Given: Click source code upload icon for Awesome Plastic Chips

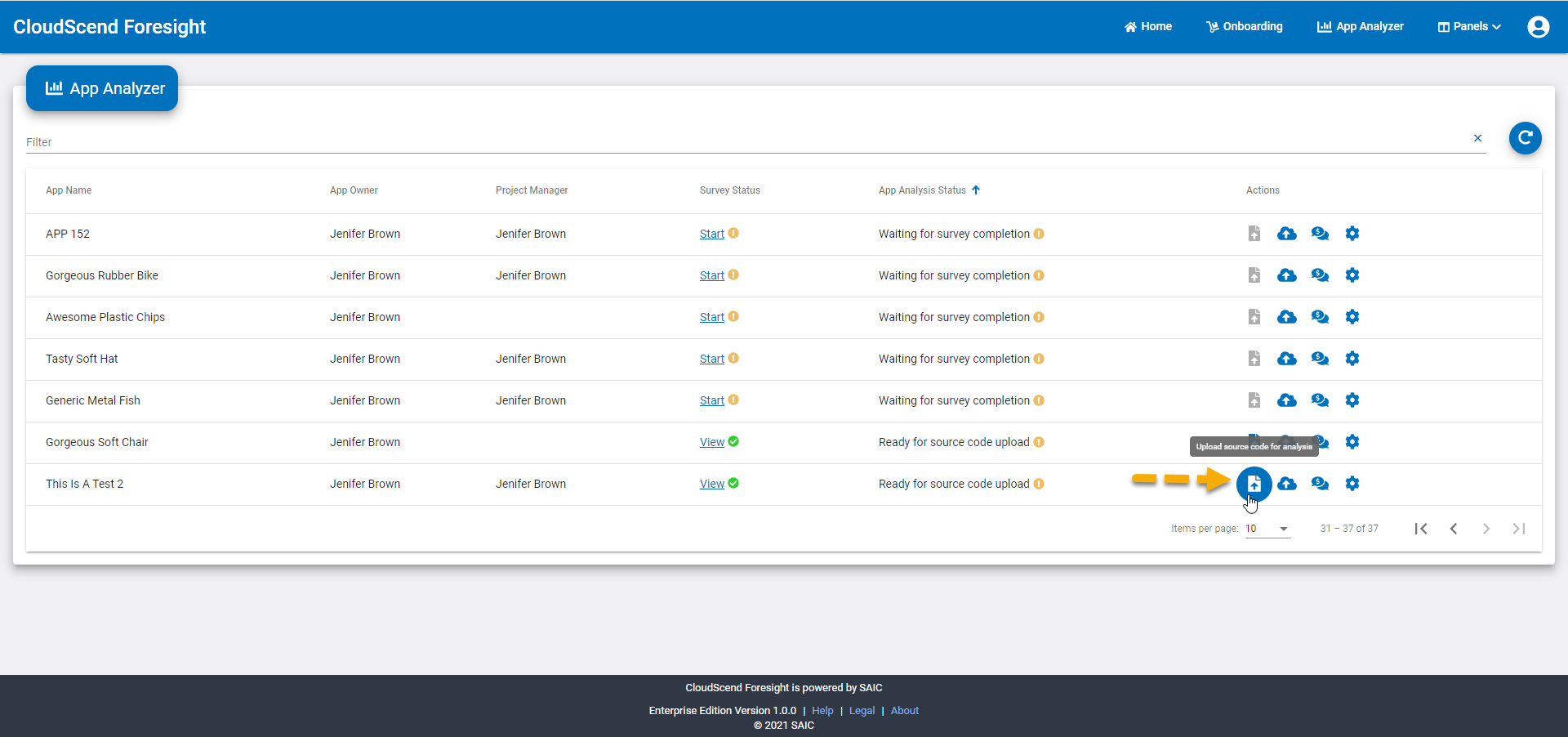Looking at the screenshot, I should [x=1254, y=317].
